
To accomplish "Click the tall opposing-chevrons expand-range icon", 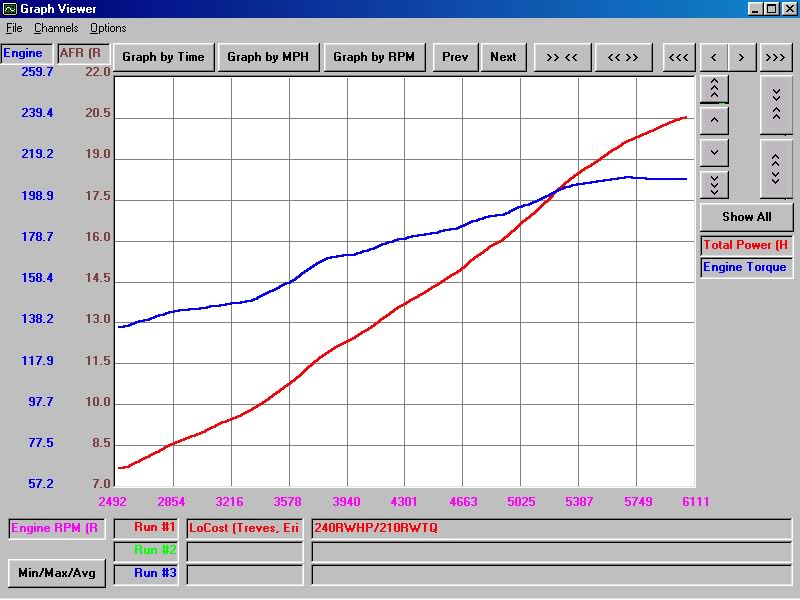I will pyautogui.click(x=776, y=170).
